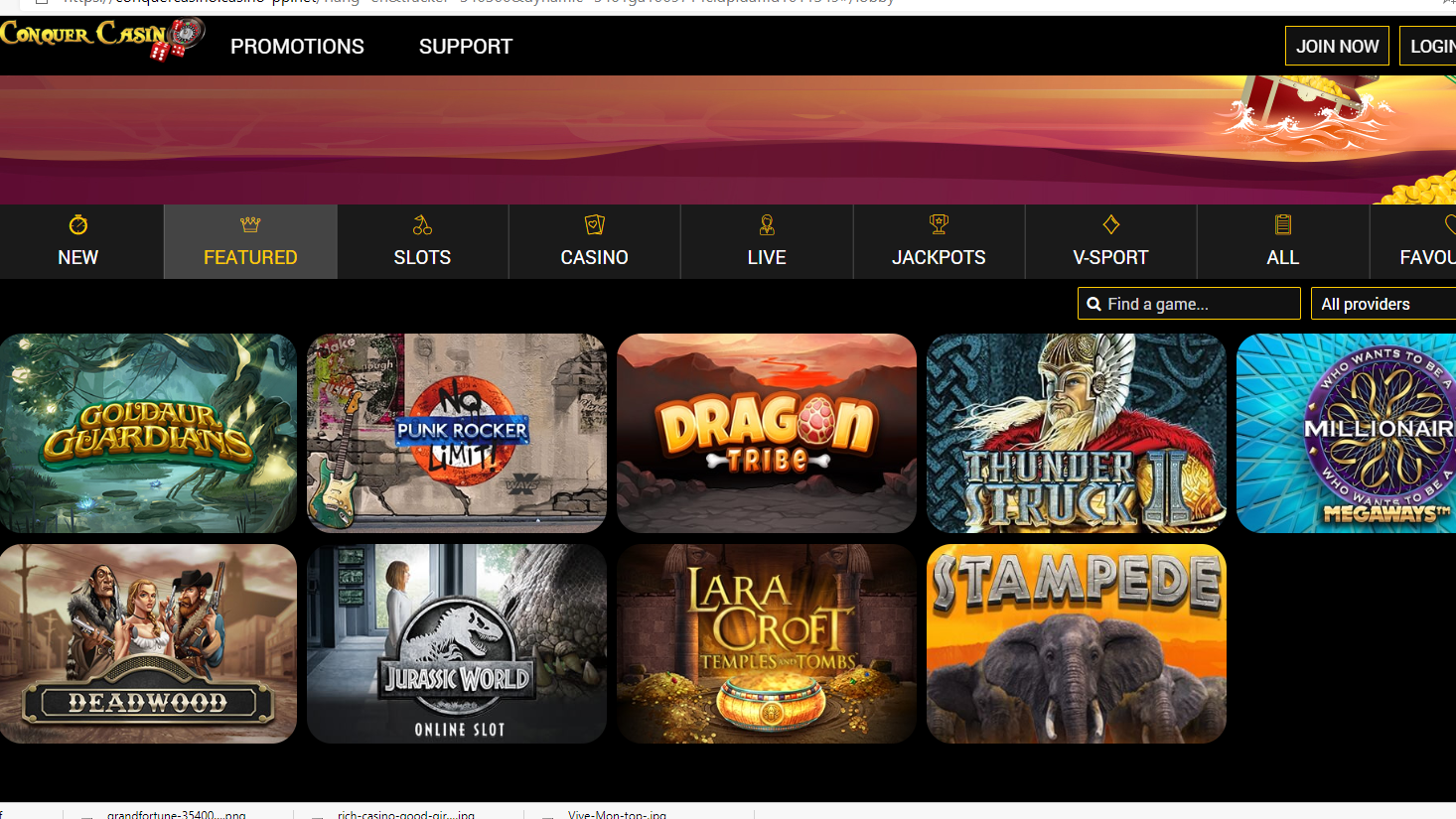Open the Deadwood game
The image size is (1456, 819).
pos(148,643)
